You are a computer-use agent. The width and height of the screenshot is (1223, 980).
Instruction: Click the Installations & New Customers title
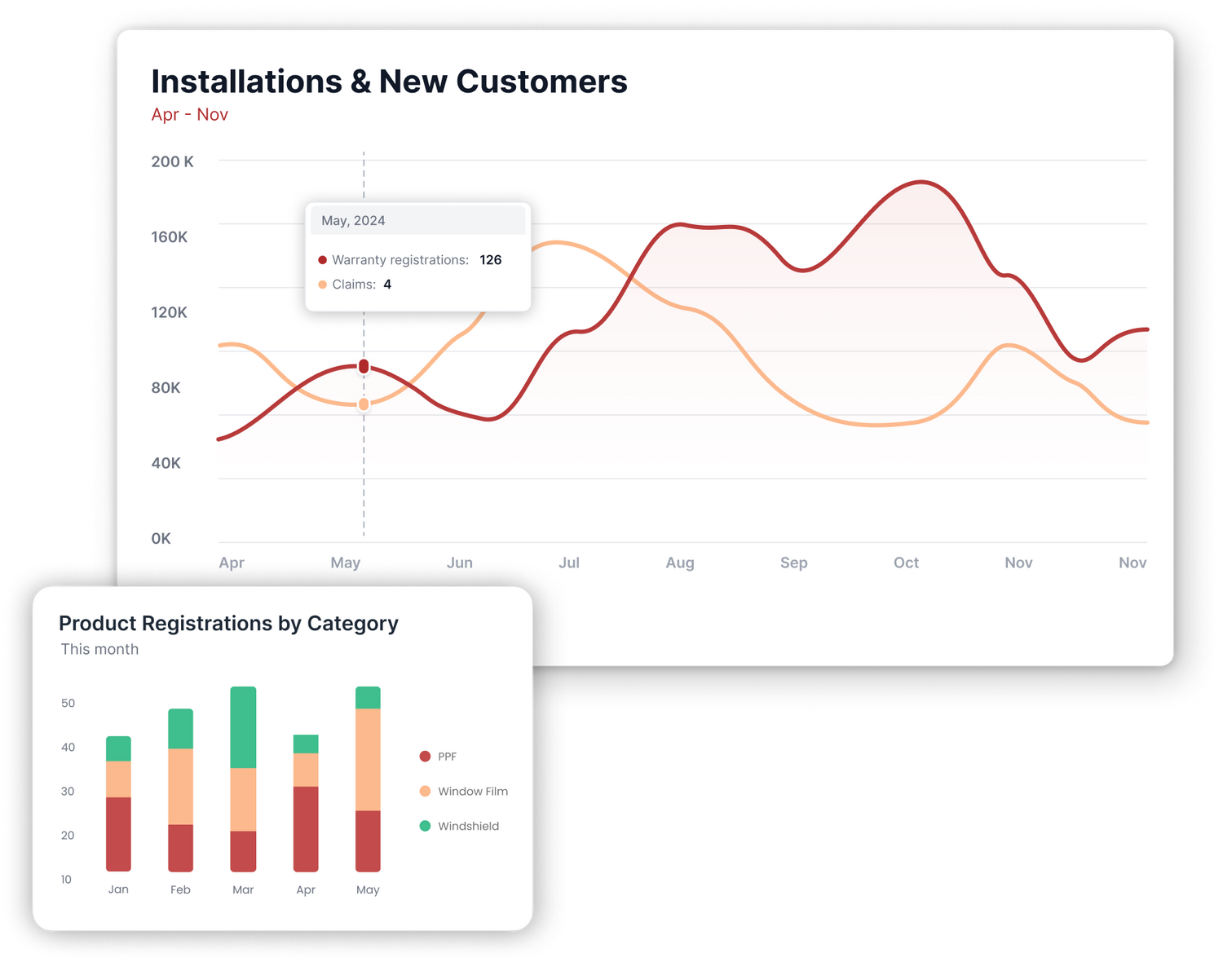pyautogui.click(x=389, y=82)
